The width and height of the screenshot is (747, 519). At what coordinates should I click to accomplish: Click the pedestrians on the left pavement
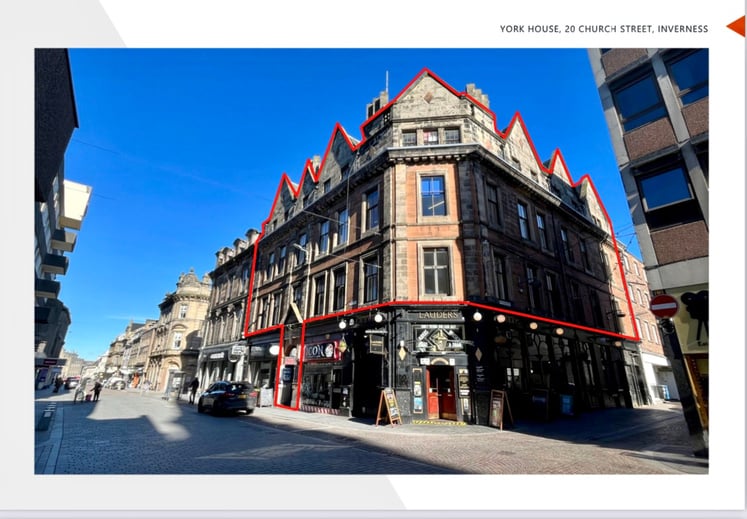(90, 390)
